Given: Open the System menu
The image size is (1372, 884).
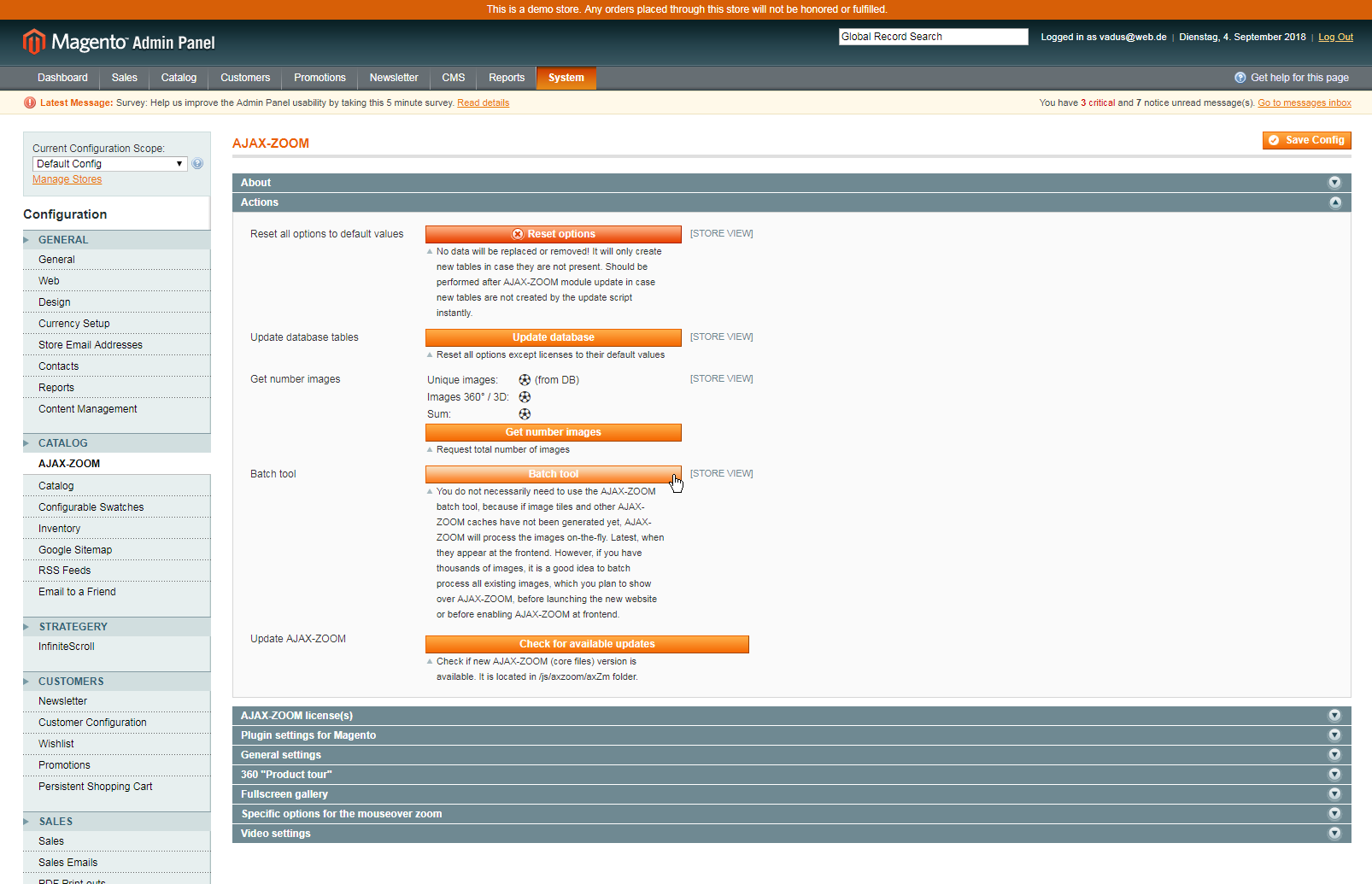Looking at the screenshot, I should (x=566, y=78).
